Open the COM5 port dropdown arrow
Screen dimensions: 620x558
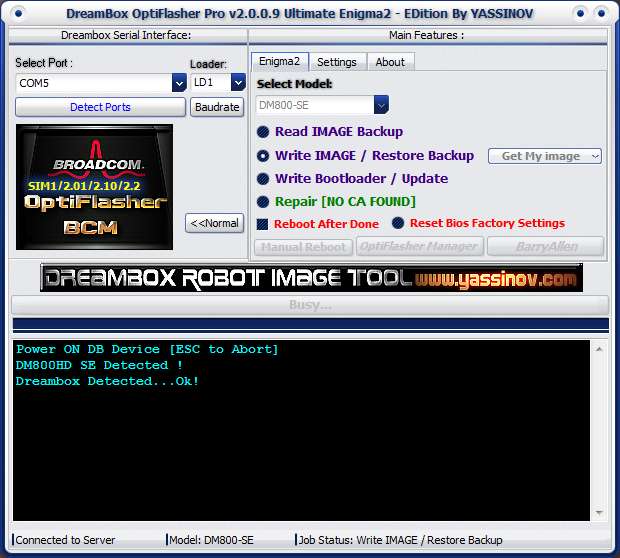(x=179, y=83)
